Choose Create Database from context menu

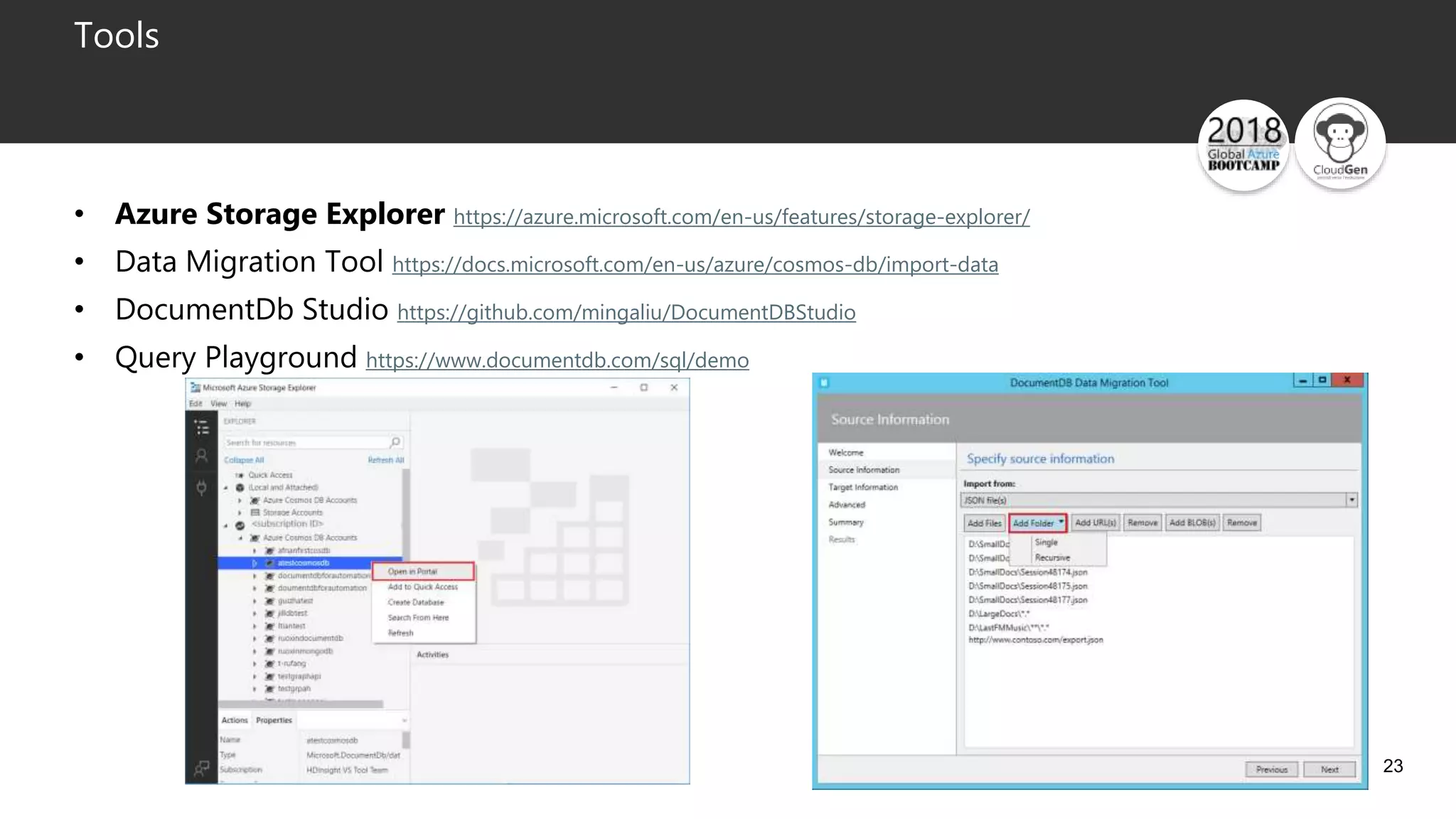416,602
